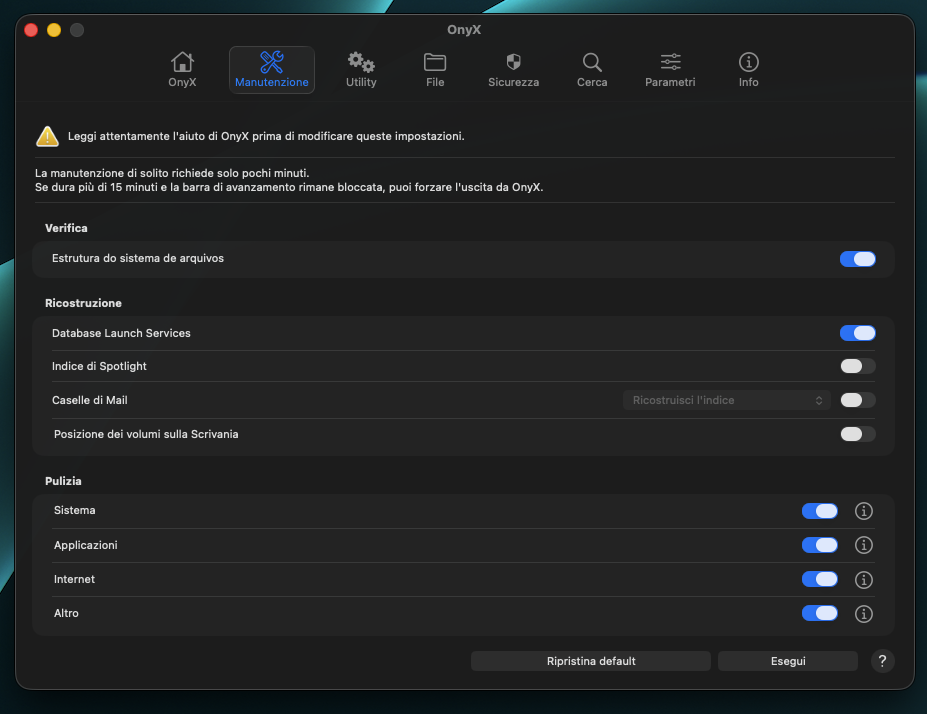The image size is (927, 714).
Task: Click the Indice di Spotlight label
Action: coord(99,366)
